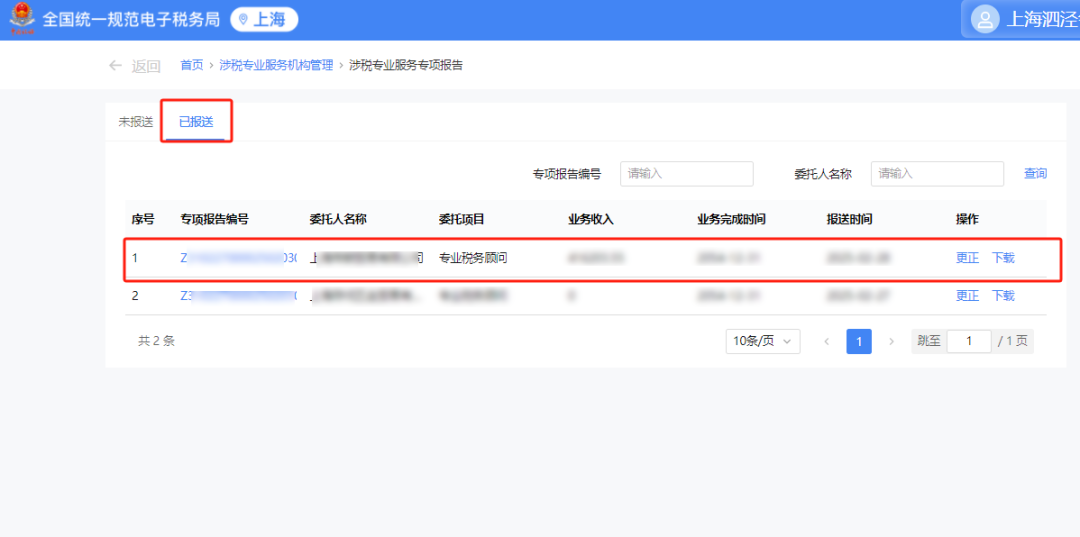This screenshot has height=537, width=1080.
Task: Click the Shanghai location pin selector
Action: (x=264, y=20)
